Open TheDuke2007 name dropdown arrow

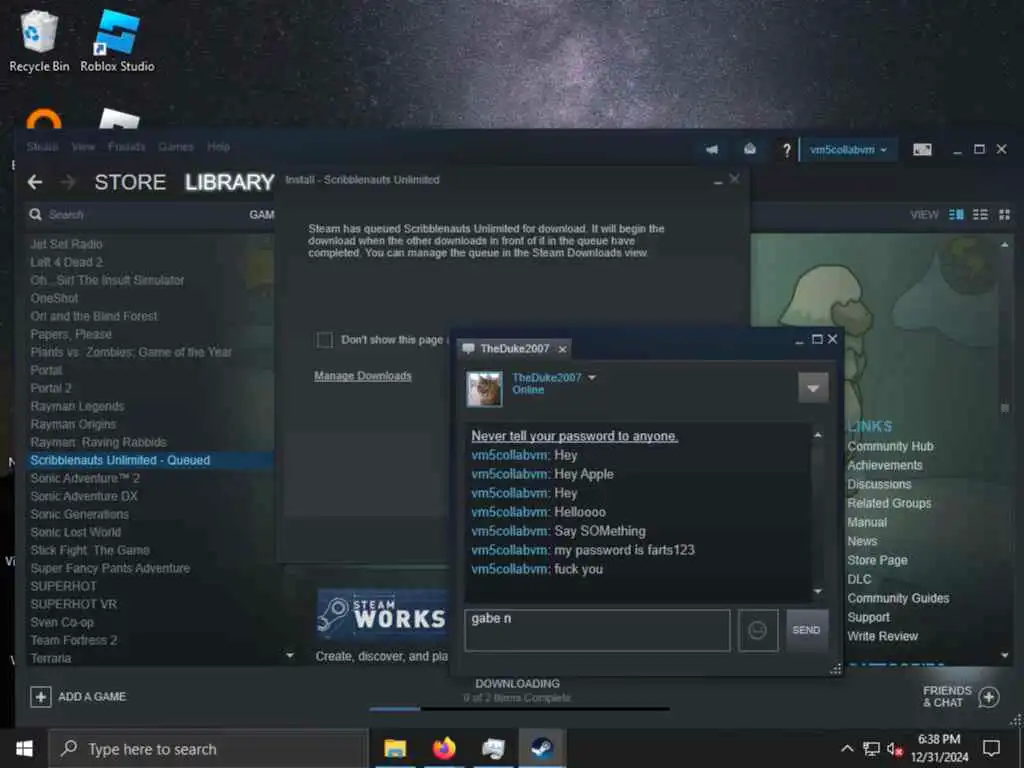pos(592,377)
